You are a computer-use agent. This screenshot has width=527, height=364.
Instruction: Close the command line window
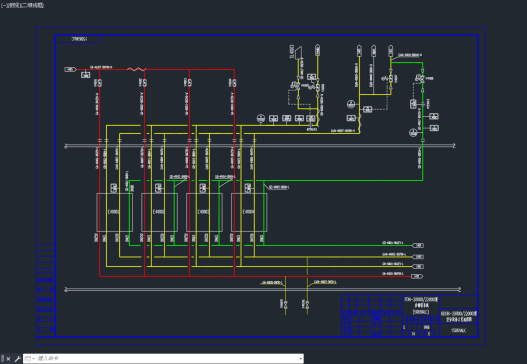click(x=8, y=359)
